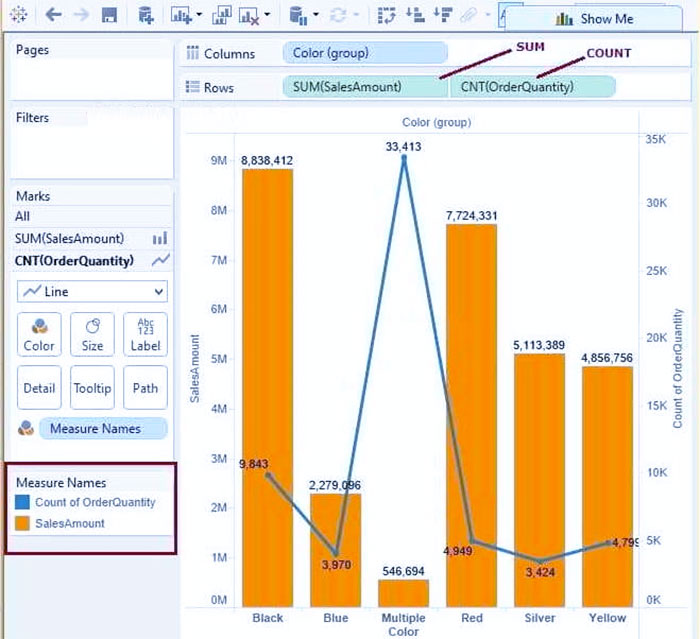Open the Clear Sheet dropdown arrow
The width and height of the screenshot is (700, 639).
(267, 14)
